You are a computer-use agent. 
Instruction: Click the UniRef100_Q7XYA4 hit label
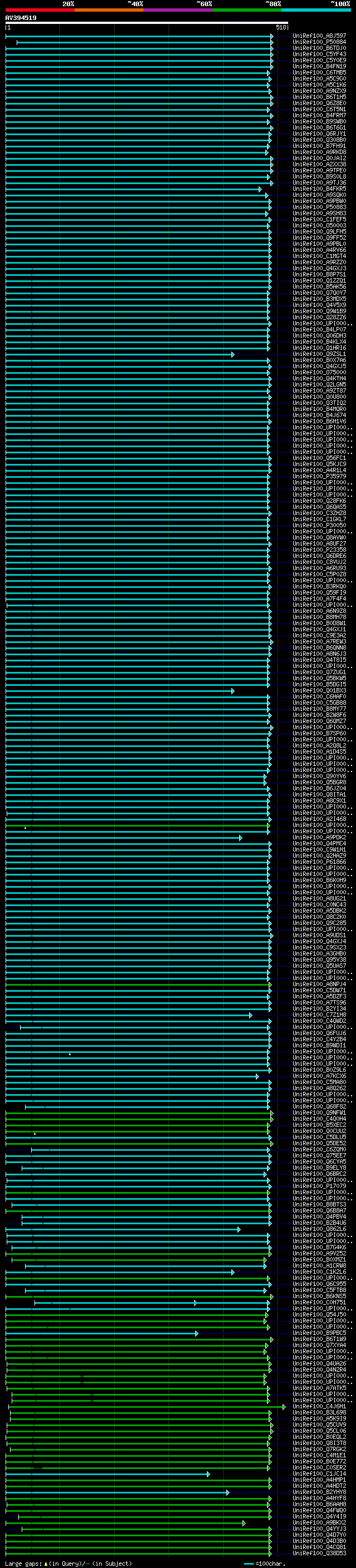(x=319, y=1344)
